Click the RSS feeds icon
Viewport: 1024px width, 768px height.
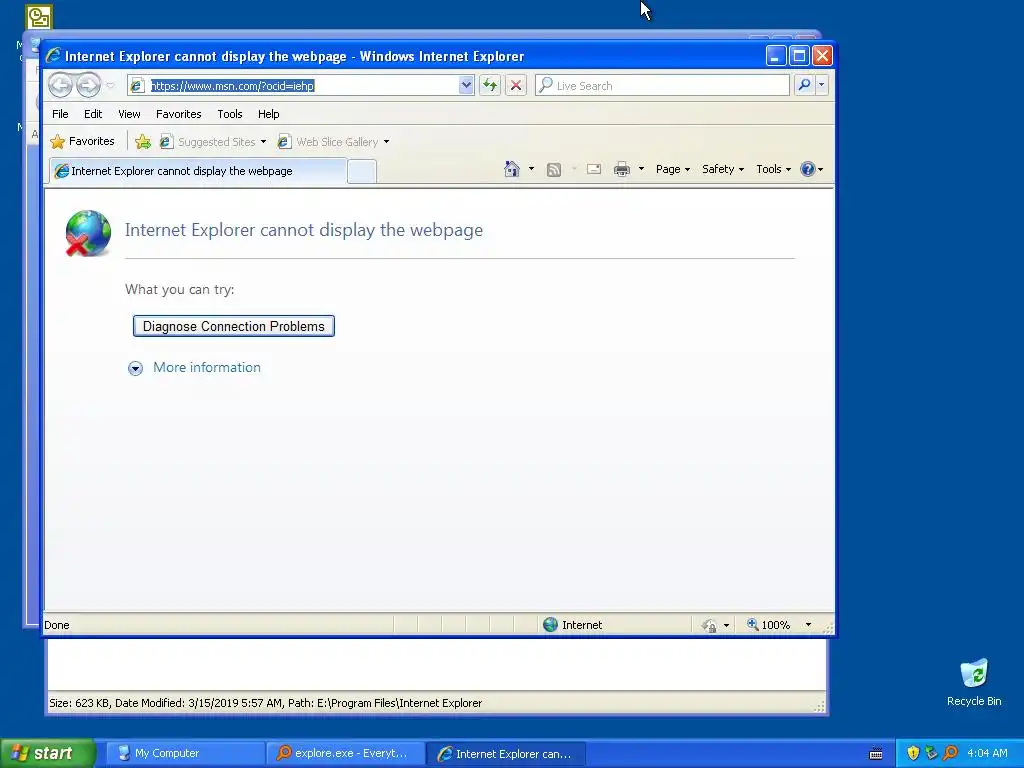click(x=554, y=170)
